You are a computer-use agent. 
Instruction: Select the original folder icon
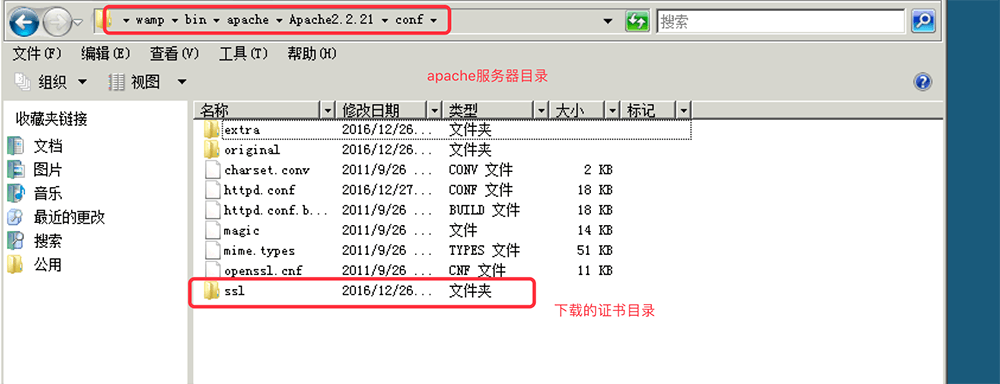tap(212, 150)
